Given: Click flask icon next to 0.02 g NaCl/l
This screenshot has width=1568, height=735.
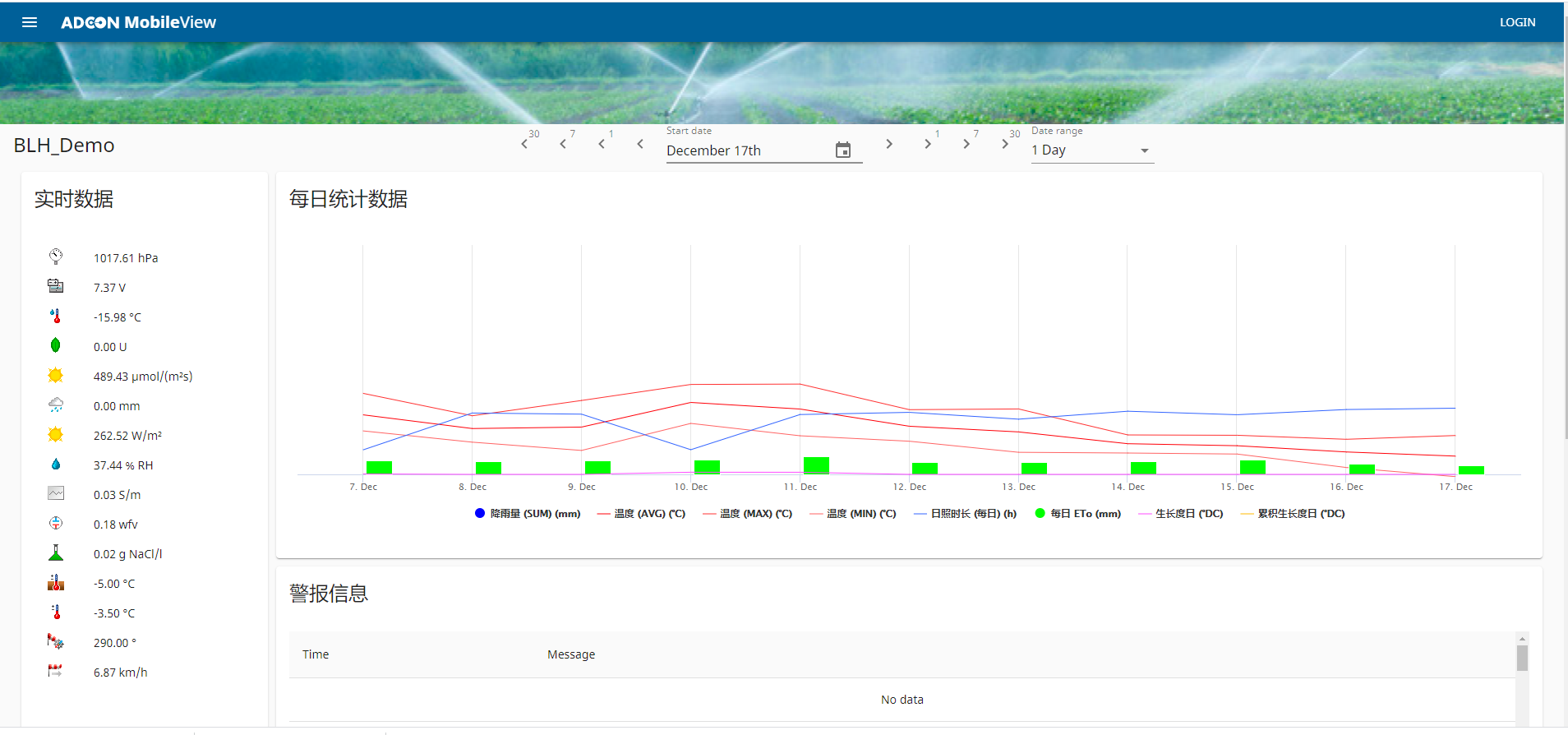Looking at the screenshot, I should click(x=56, y=552).
